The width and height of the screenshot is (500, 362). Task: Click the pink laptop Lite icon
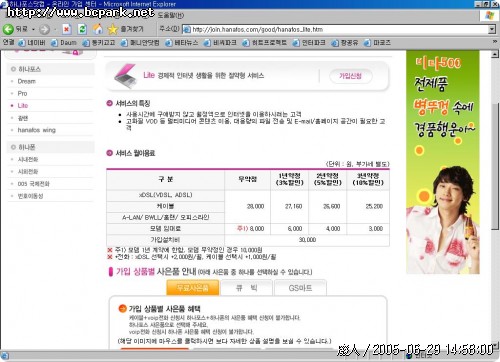click(125, 76)
